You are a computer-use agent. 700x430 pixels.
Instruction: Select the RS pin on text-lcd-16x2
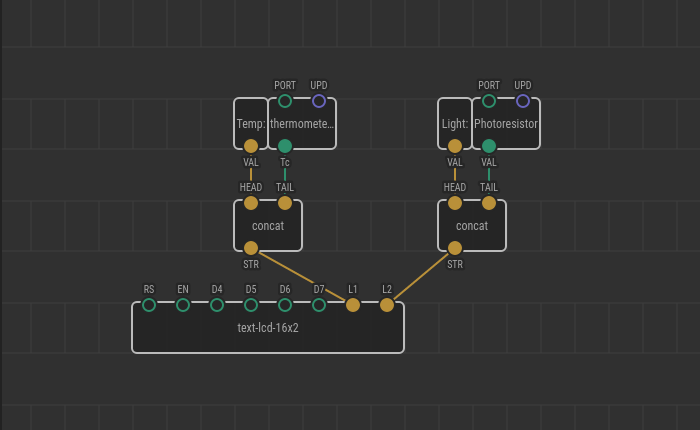tap(149, 305)
